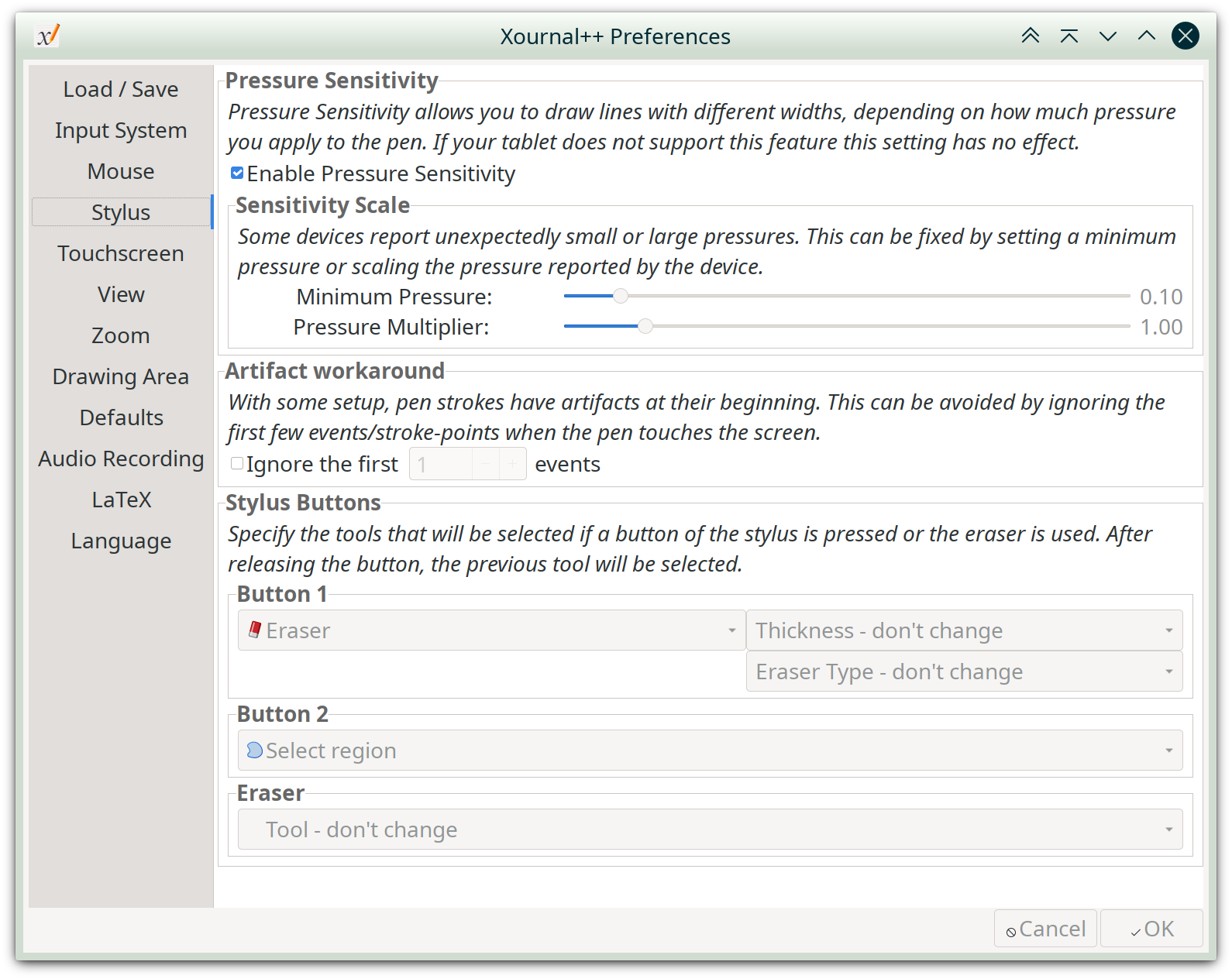Click the ignored events number field

coord(440,464)
